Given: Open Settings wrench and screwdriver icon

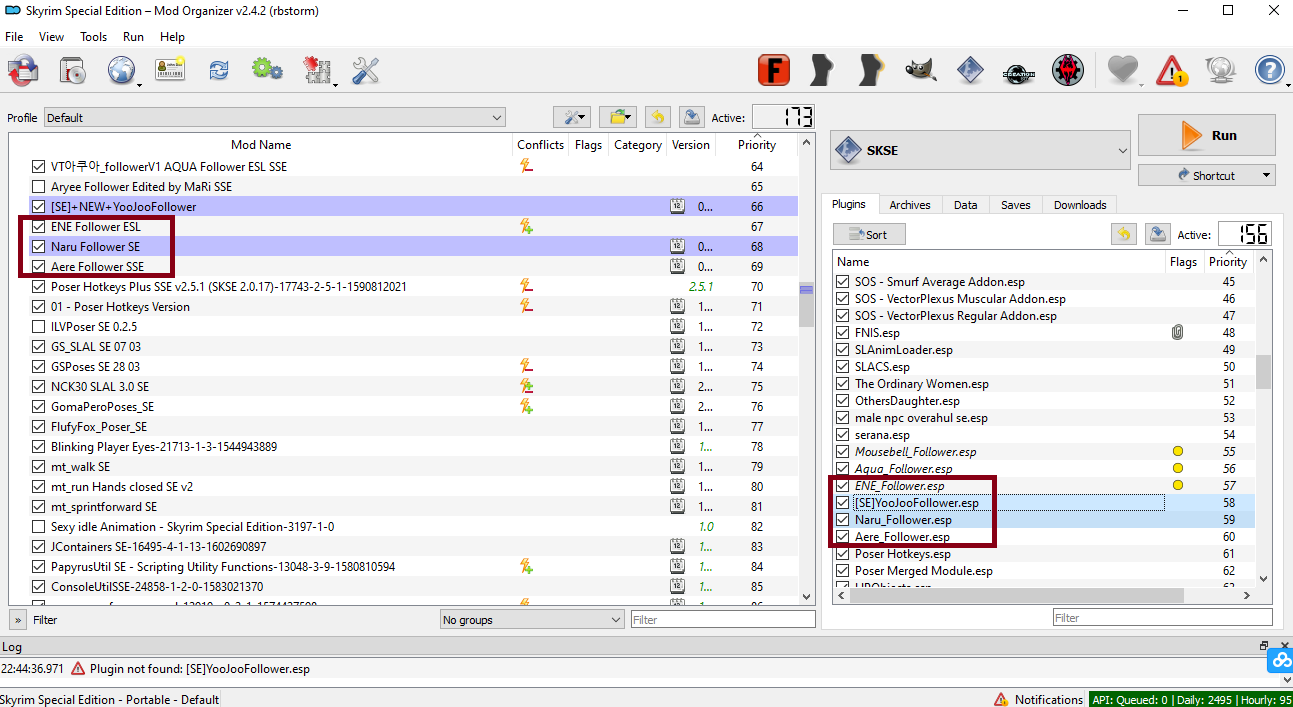Looking at the screenshot, I should point(365,70).
